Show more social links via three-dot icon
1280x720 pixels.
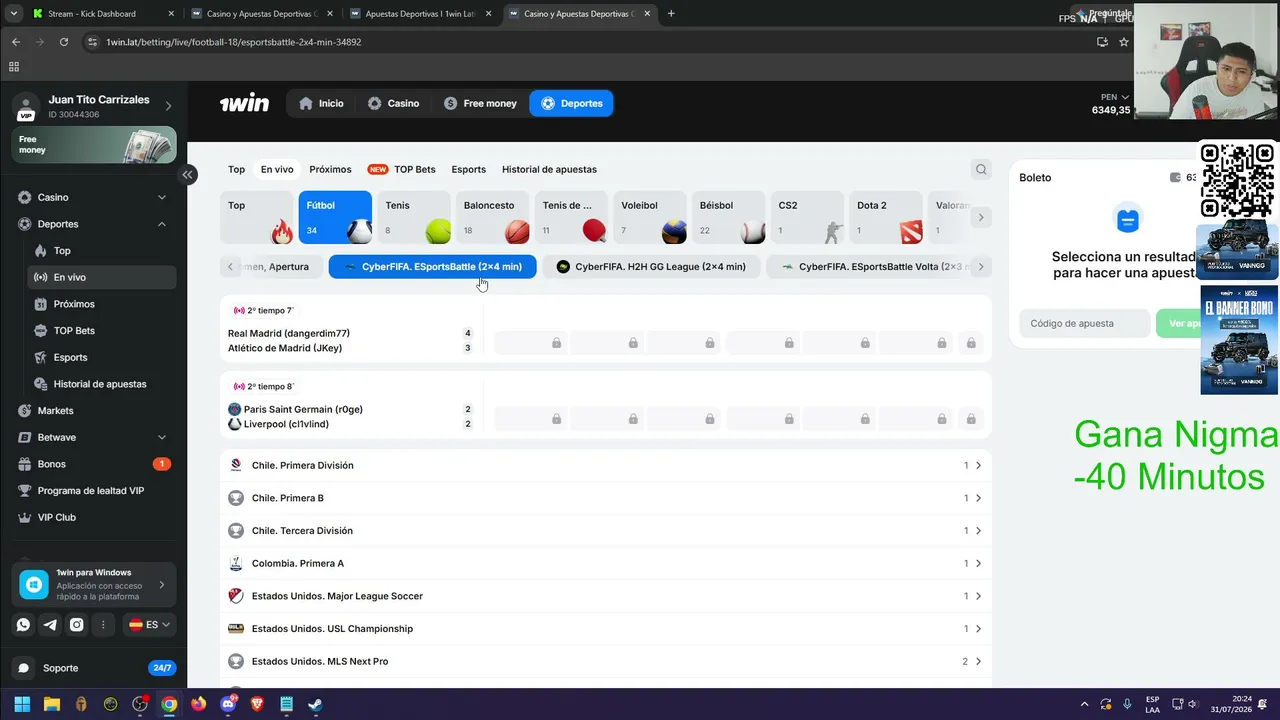[103, 625]
